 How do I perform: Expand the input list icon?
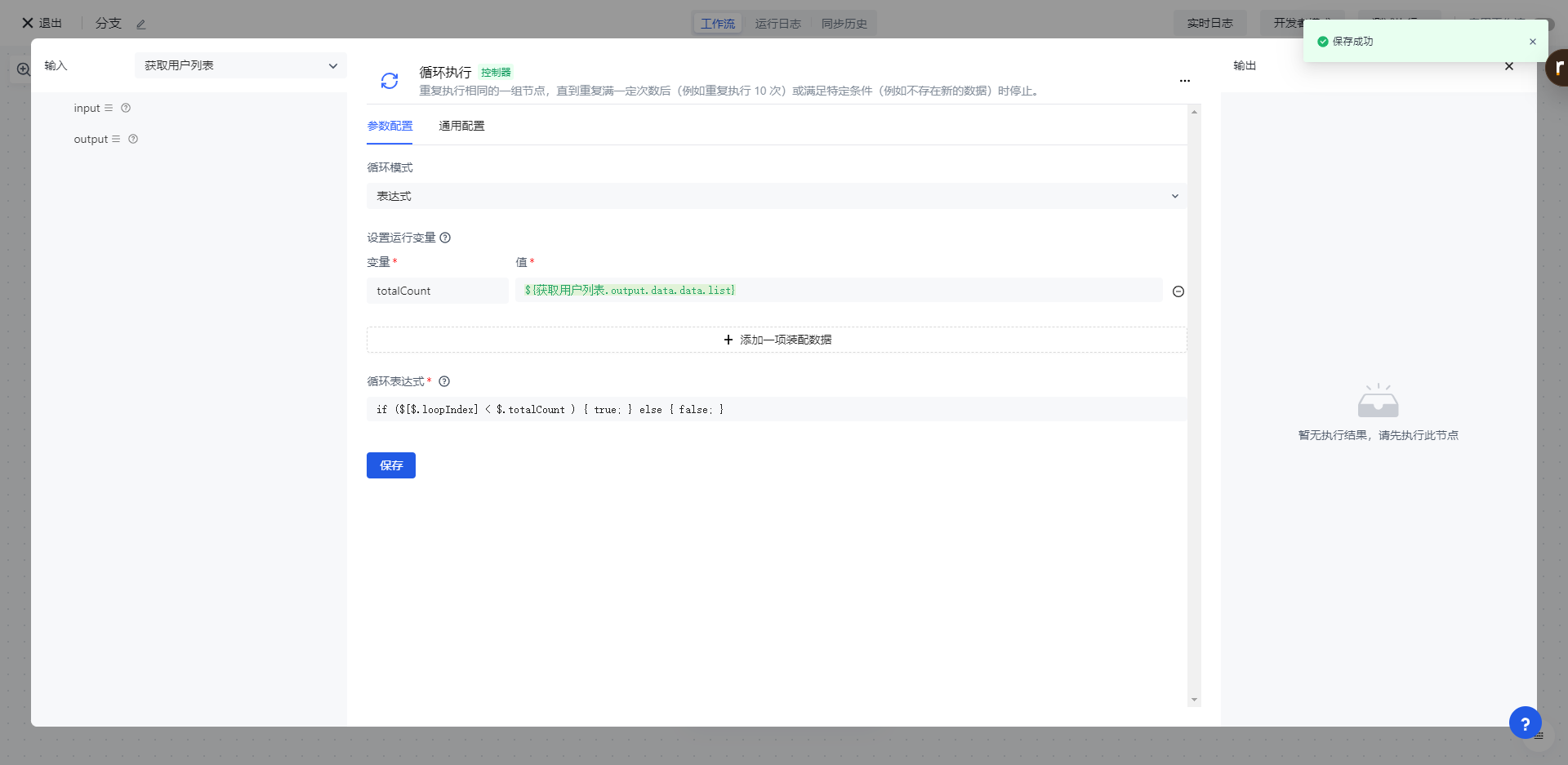[x=109, y=109]
